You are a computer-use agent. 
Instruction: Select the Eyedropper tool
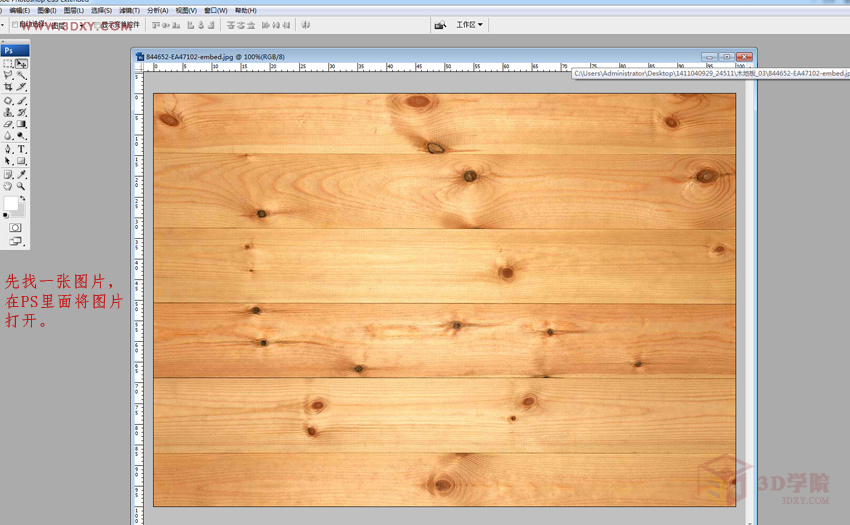click(21, 175)
